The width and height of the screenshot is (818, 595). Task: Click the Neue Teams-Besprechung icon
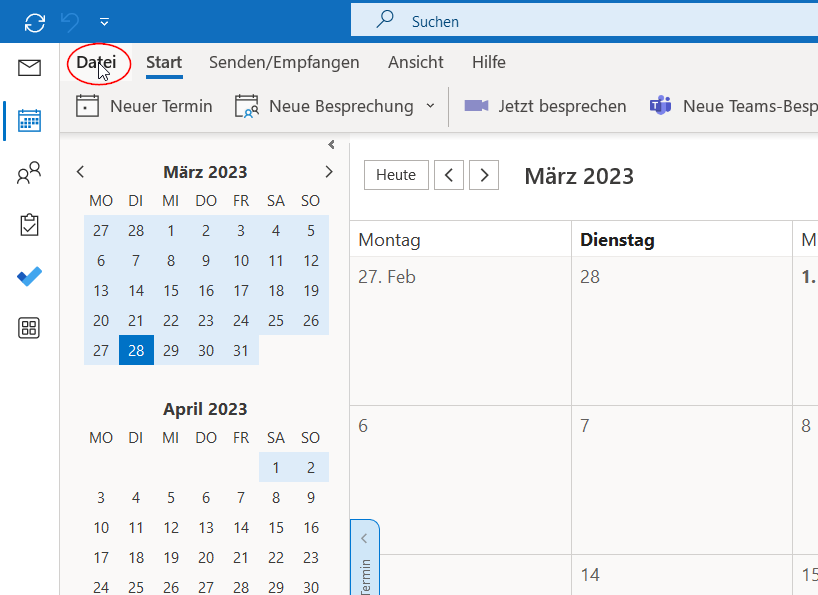(660, 104)
